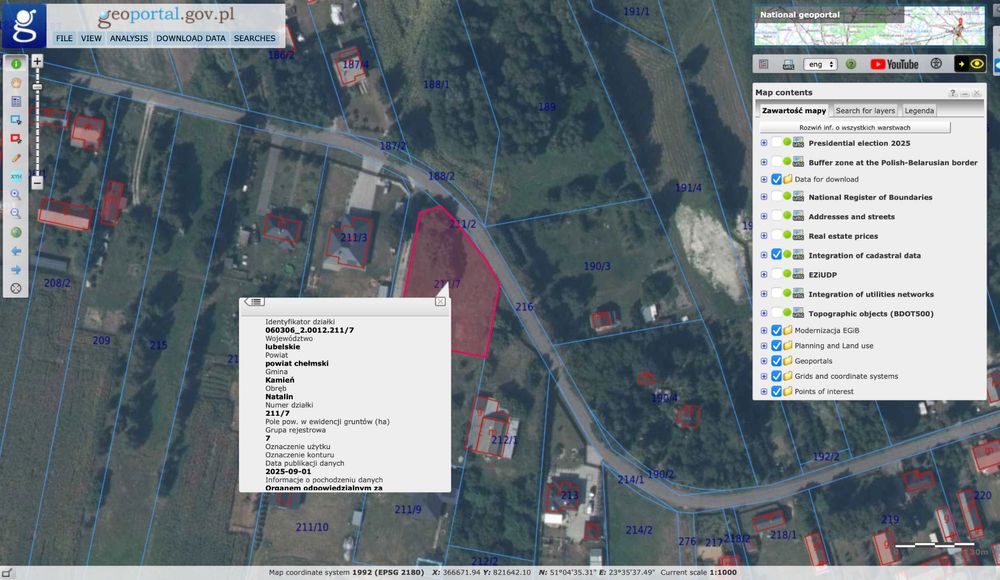Open the green help question mark icon

[851, 64]
